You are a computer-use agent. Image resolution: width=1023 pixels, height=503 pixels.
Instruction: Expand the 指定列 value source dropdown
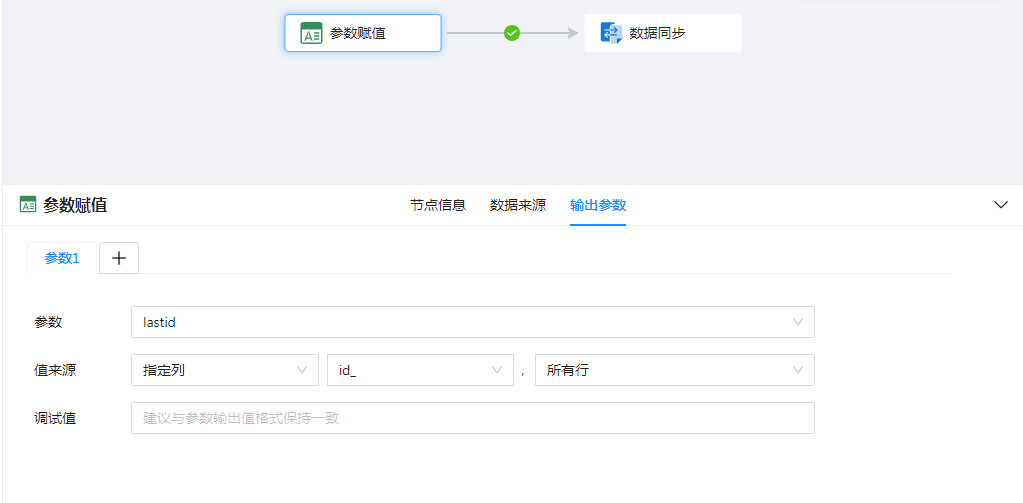224,370
